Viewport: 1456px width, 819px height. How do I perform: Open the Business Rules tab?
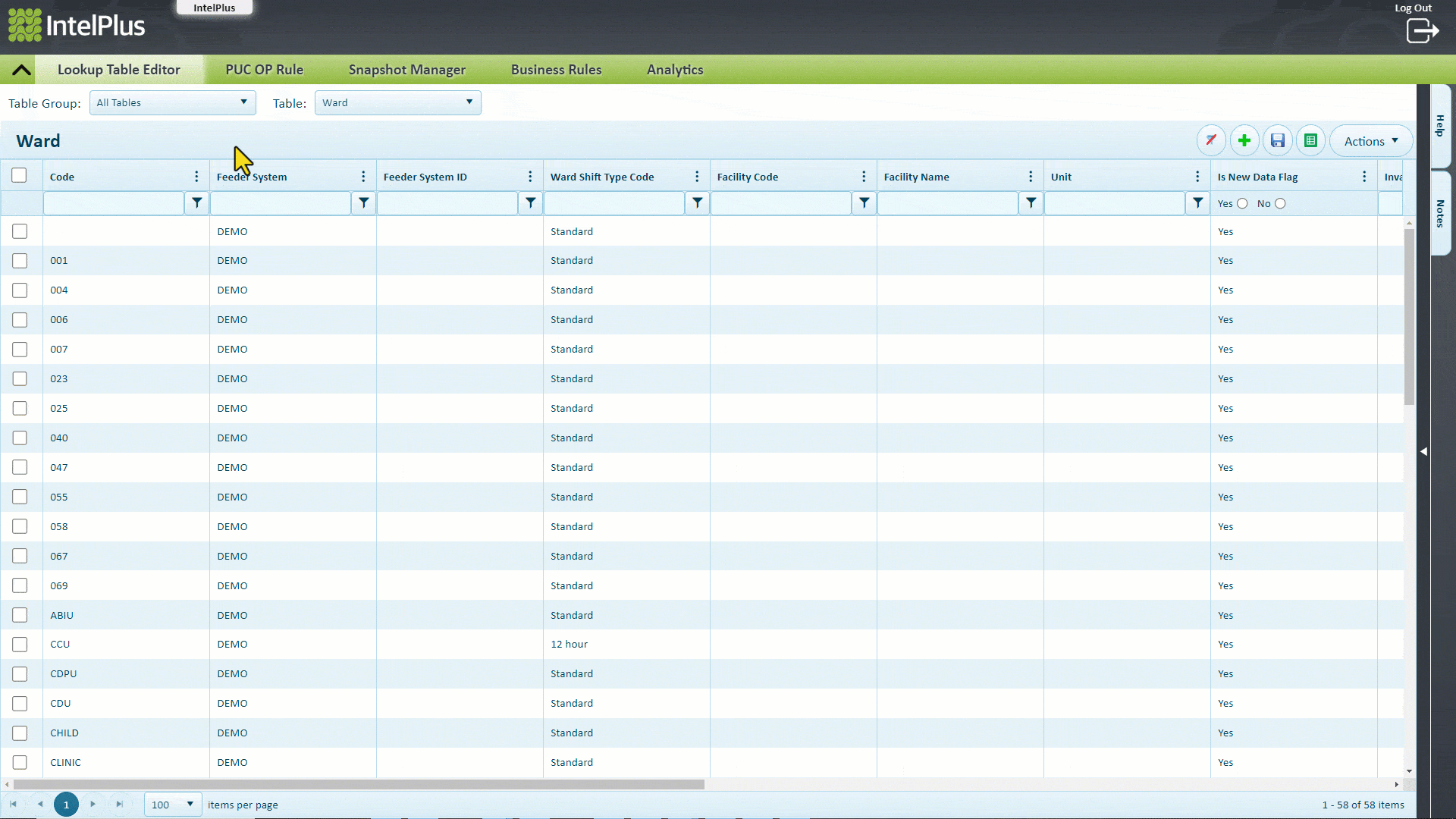pyautogui.click(x=556, y=70)
